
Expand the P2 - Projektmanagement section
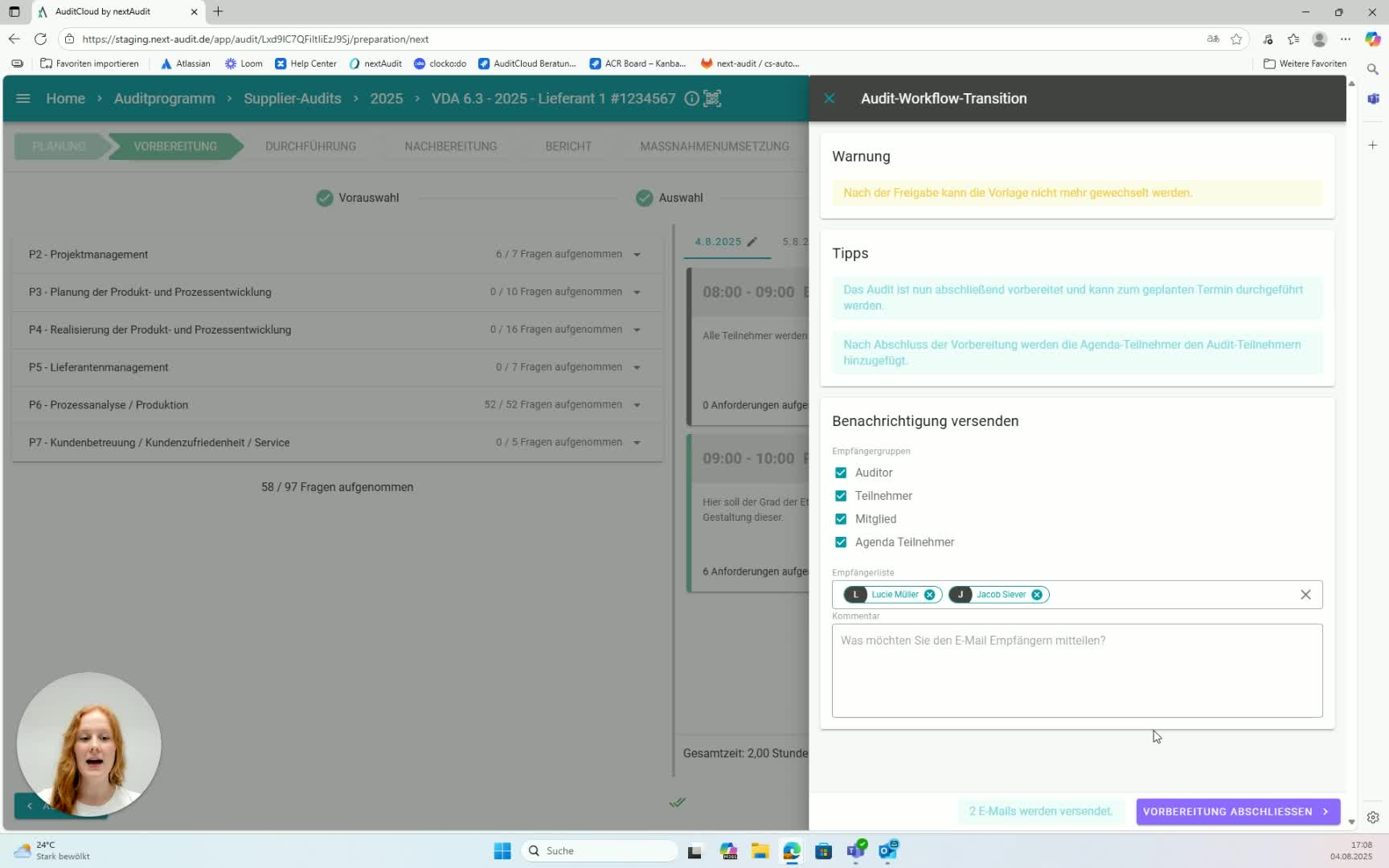[x=637, y=255]
